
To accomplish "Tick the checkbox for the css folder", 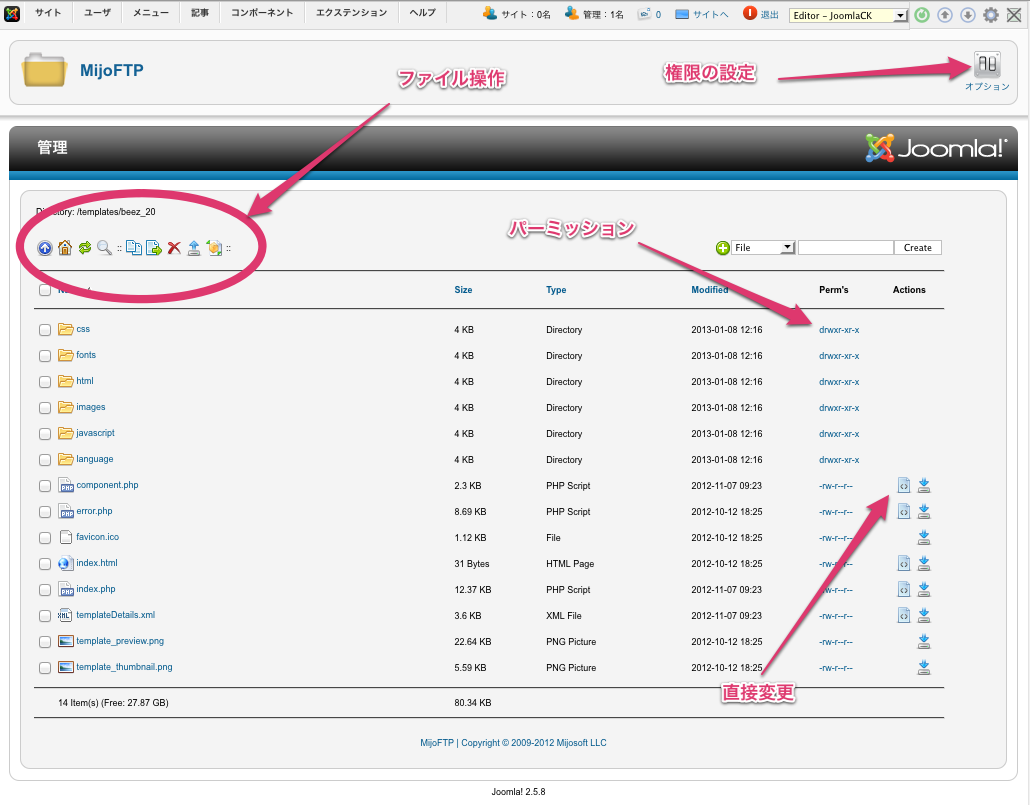I will tap(45, 330).
